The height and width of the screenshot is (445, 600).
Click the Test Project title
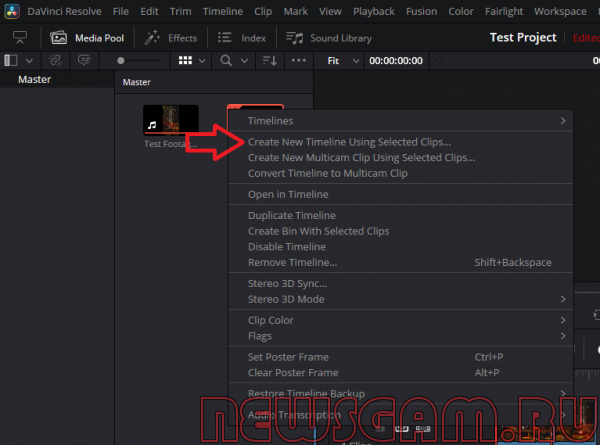tap(523, 37)
